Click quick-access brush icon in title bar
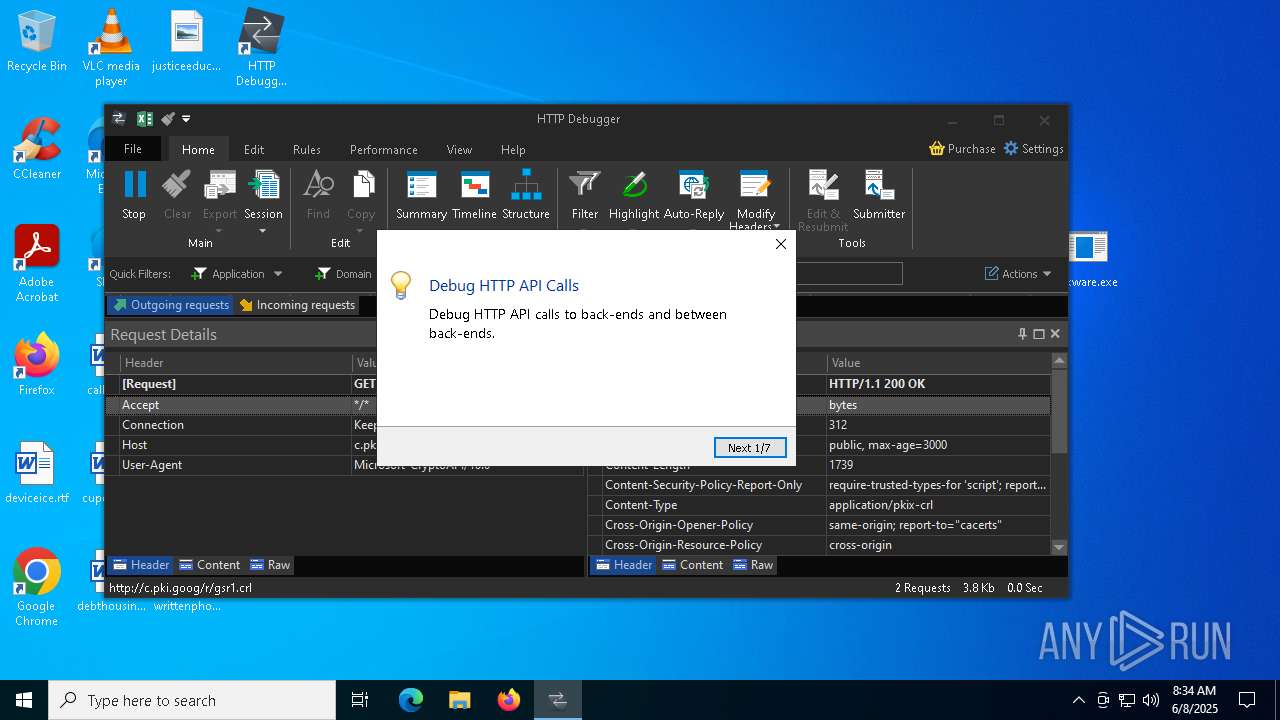1280x720 pixels. [x=167, y=119]
